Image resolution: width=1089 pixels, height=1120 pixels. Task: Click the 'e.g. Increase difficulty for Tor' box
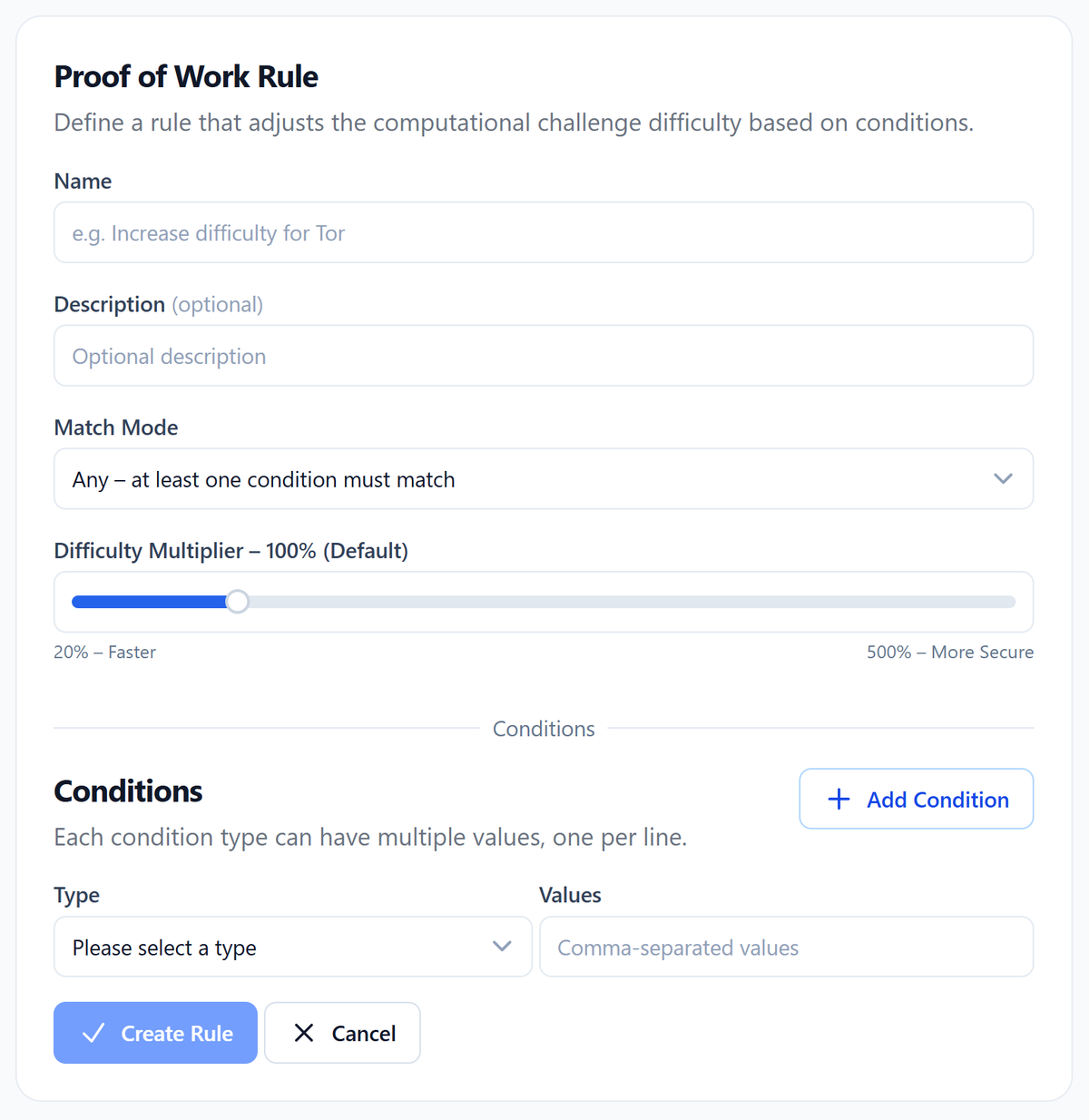(544, 232)
